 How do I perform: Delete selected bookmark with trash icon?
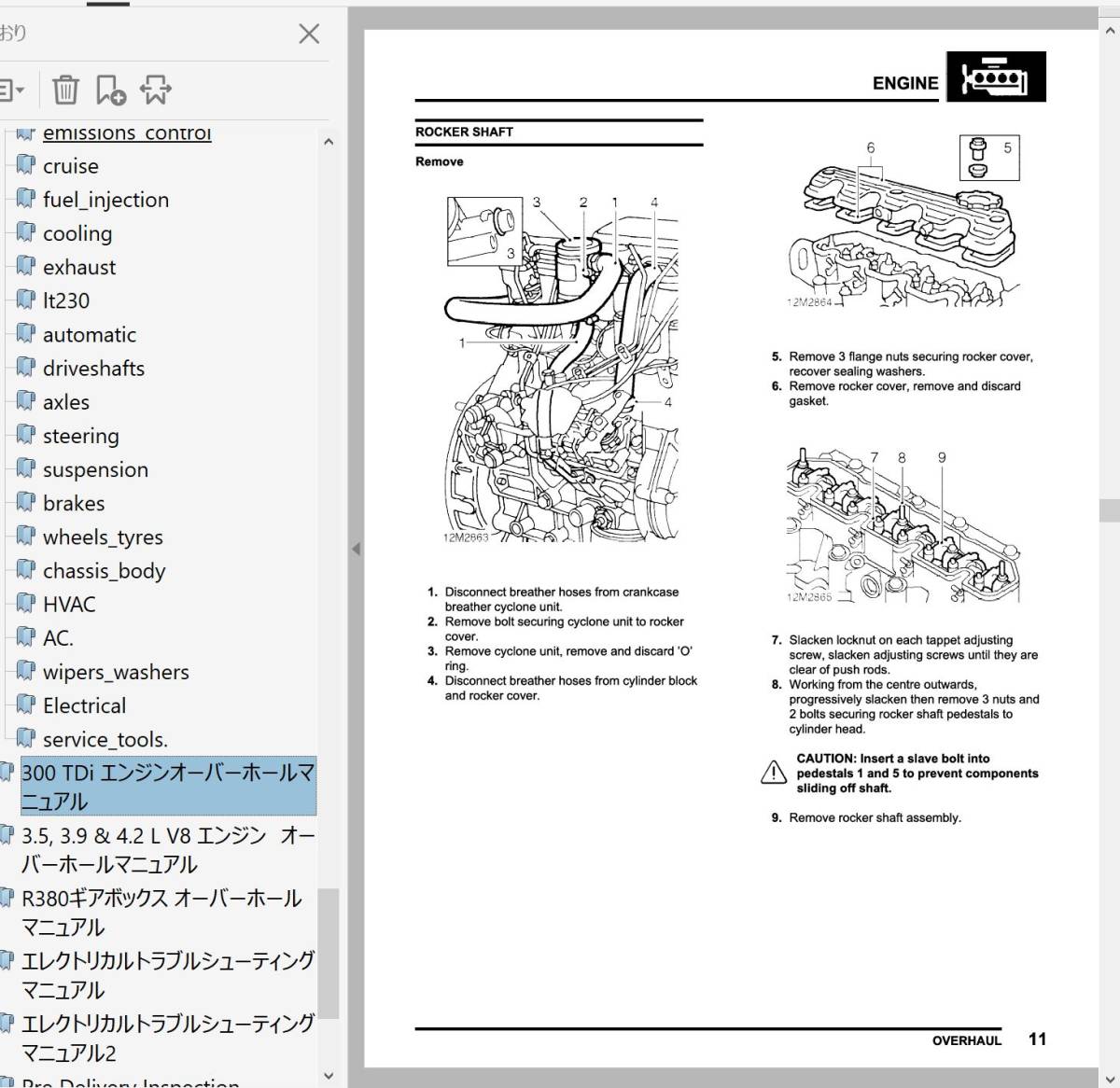tap(65, 91)
